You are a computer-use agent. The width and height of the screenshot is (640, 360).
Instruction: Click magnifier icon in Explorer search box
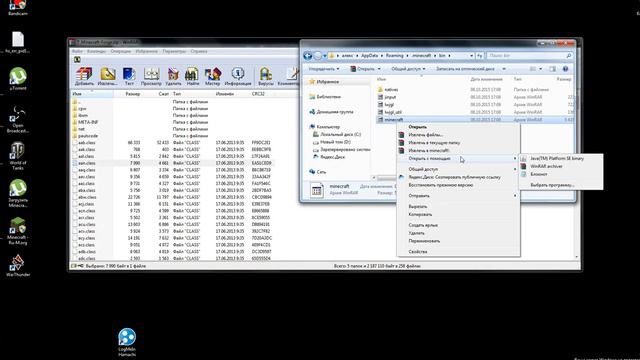pyautogui.click(x=569, y=55)
